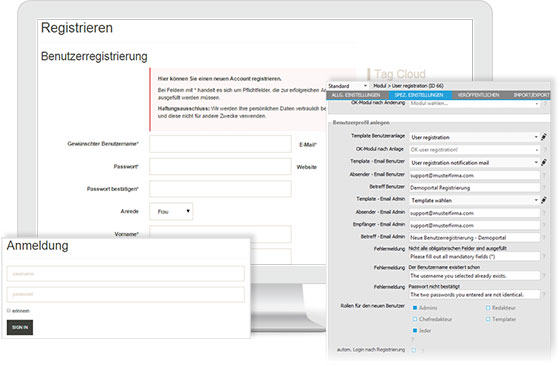Click into the Passwort field of registration
This screenshot has height=366, width=560.
[x=220, y=166]
